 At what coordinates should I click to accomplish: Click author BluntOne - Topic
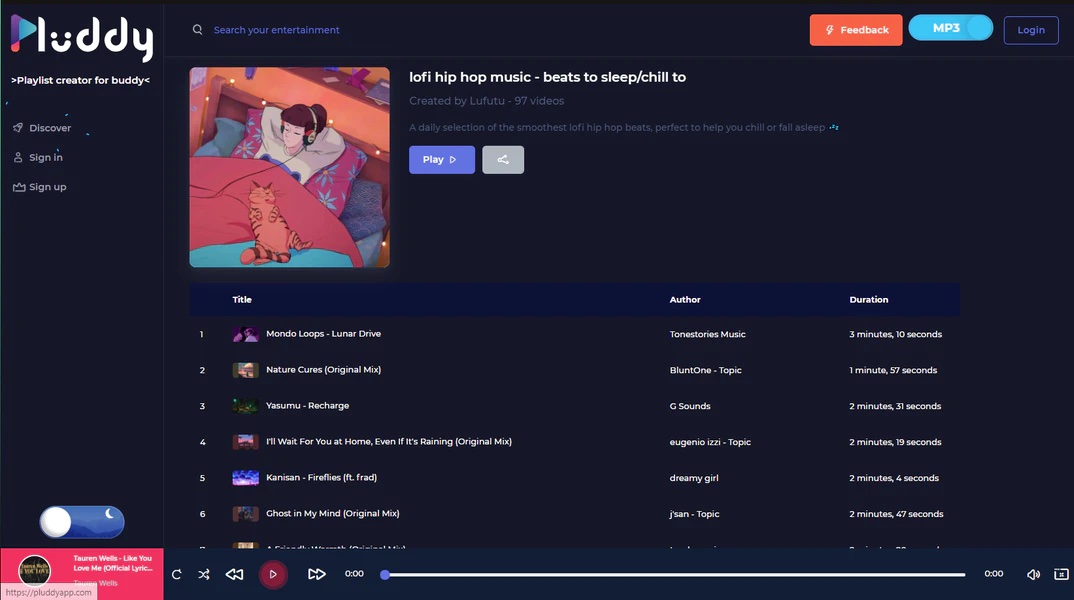(705, 370)
